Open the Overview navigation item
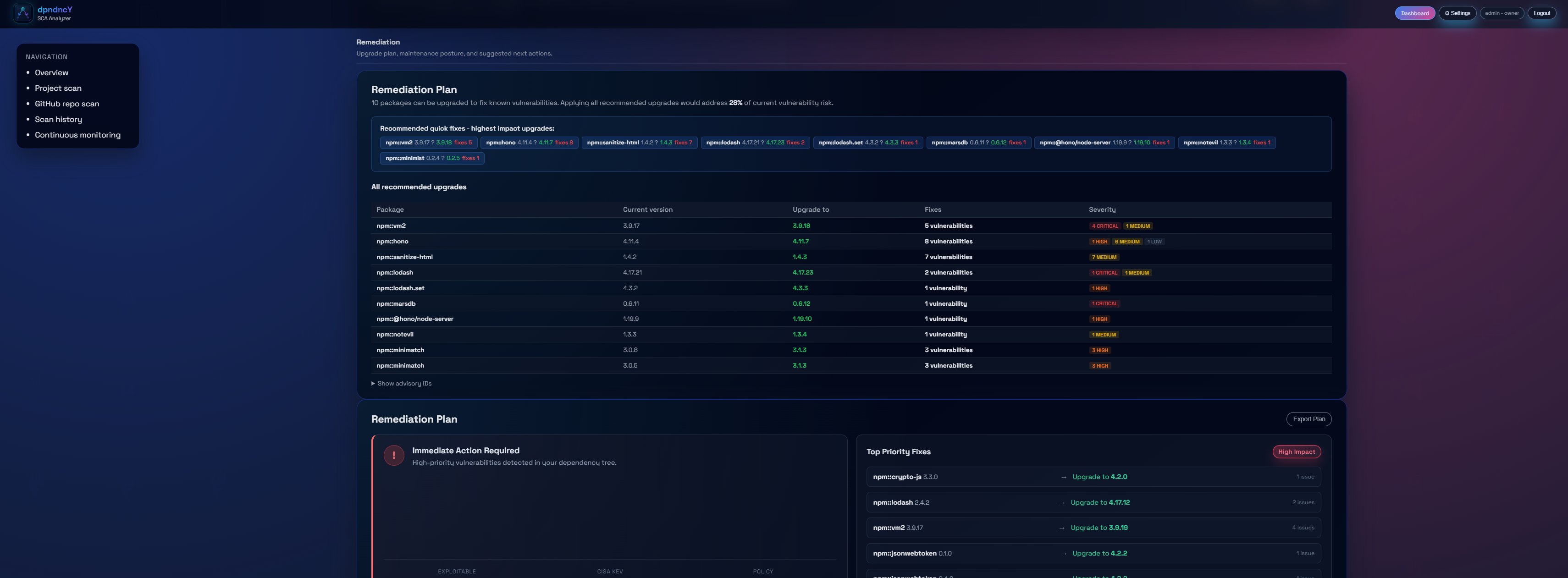1568x578 pixels. click(x=51, y=72)
